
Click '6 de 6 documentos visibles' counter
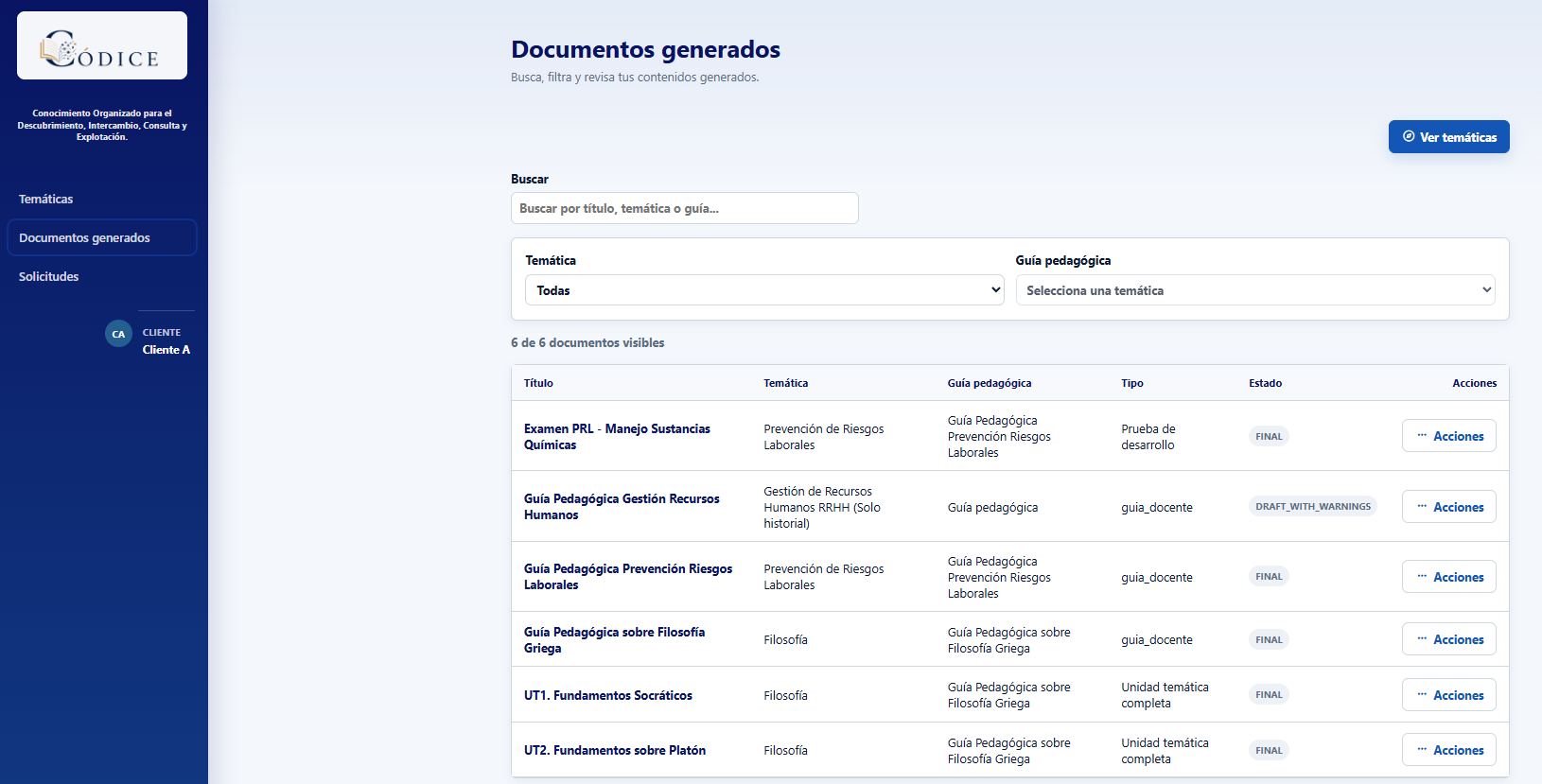[x=587, y=342]
